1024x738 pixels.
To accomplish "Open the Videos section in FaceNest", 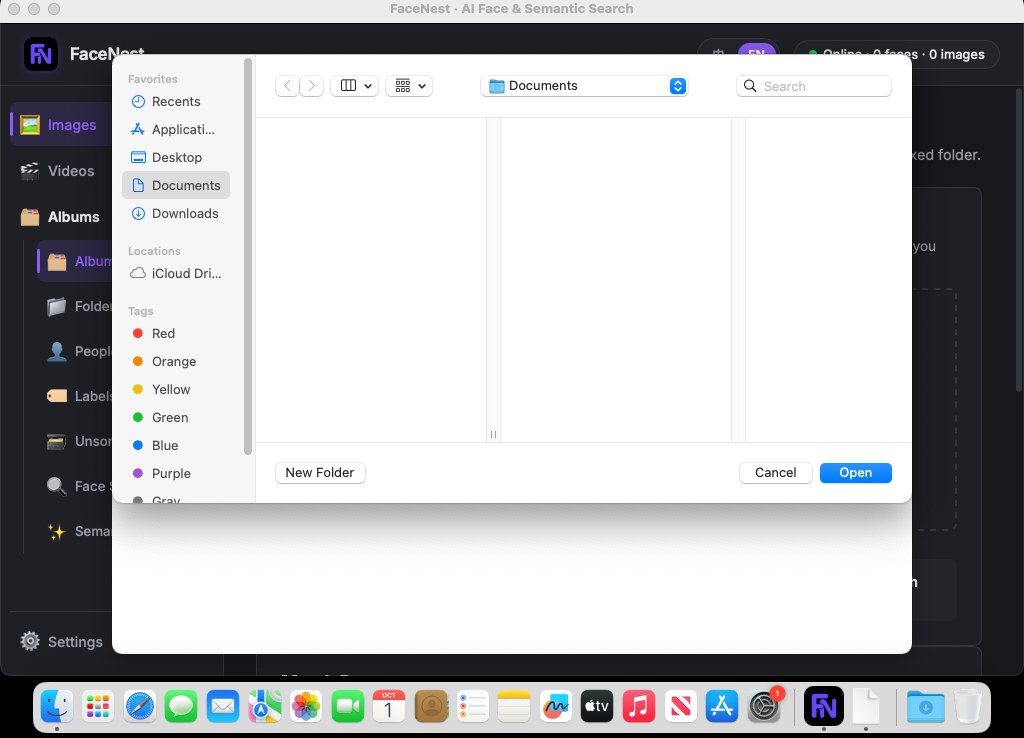I will tap(59, 171).
